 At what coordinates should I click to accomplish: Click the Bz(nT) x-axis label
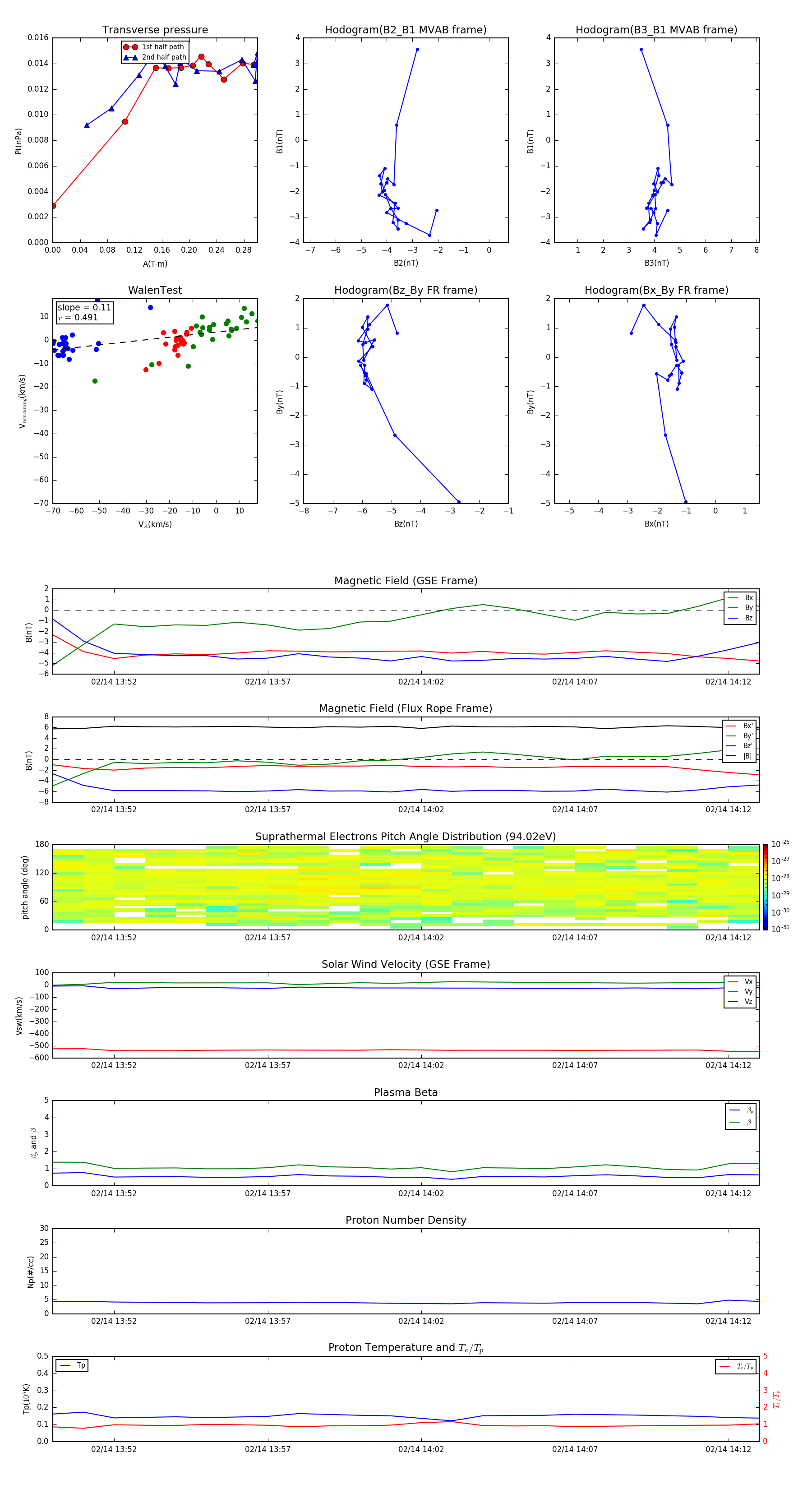pyautogui.click(x=406, y=524)
